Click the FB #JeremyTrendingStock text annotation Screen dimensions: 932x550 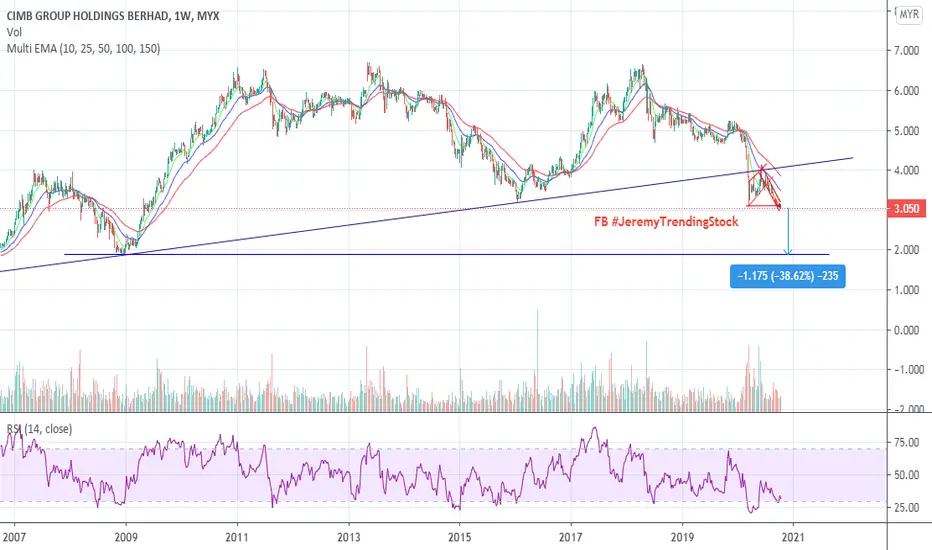(666, 222)
